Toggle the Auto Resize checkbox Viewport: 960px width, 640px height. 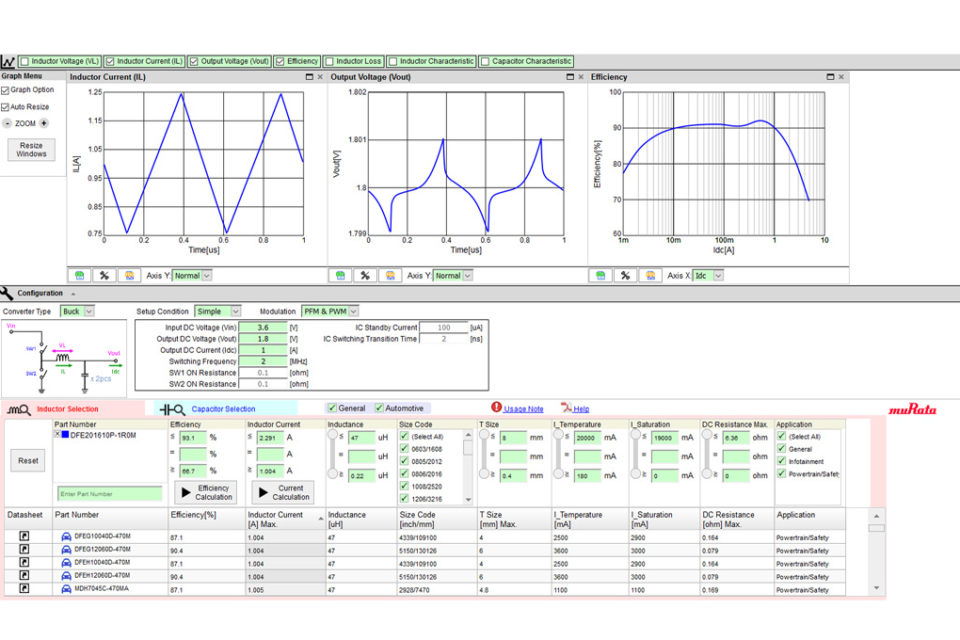click(5, 107)
